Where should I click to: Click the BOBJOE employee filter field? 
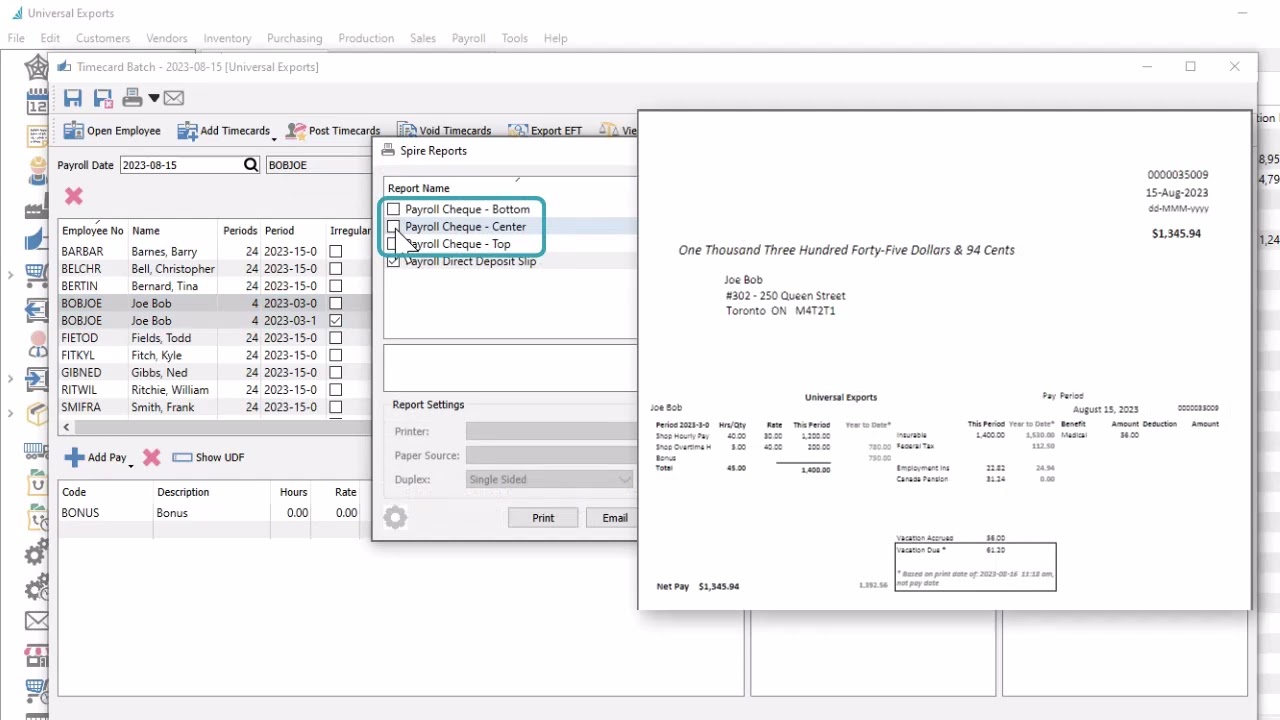click(x=319, y=165)
